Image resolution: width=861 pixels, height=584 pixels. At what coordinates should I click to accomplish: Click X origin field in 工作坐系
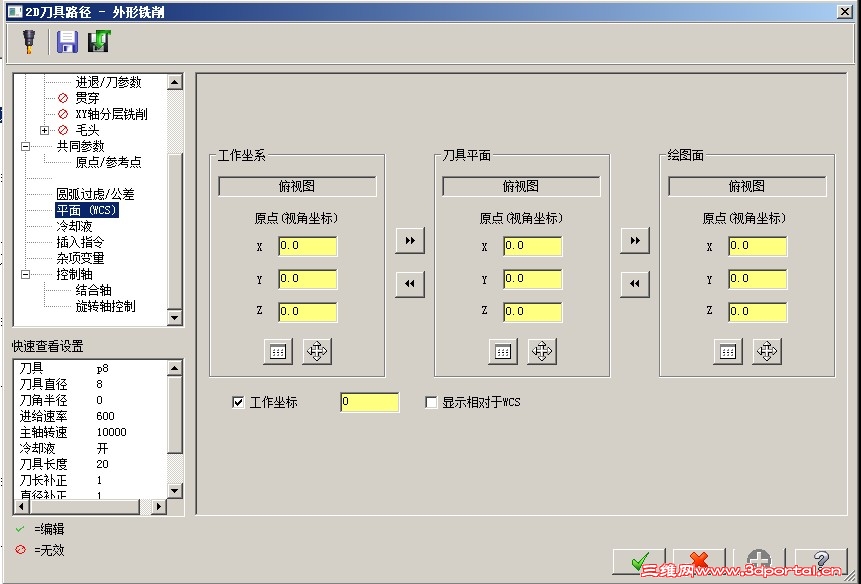[308, 246]
